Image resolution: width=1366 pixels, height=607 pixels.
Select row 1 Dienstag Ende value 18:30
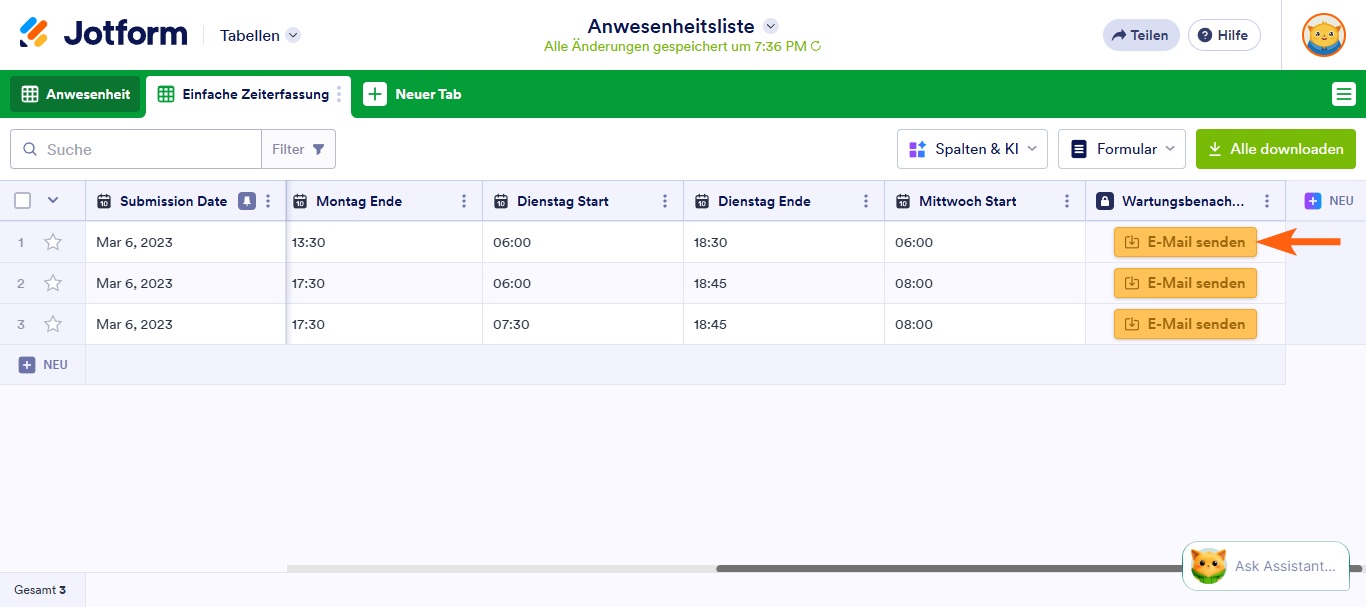(x=784, y=242)
